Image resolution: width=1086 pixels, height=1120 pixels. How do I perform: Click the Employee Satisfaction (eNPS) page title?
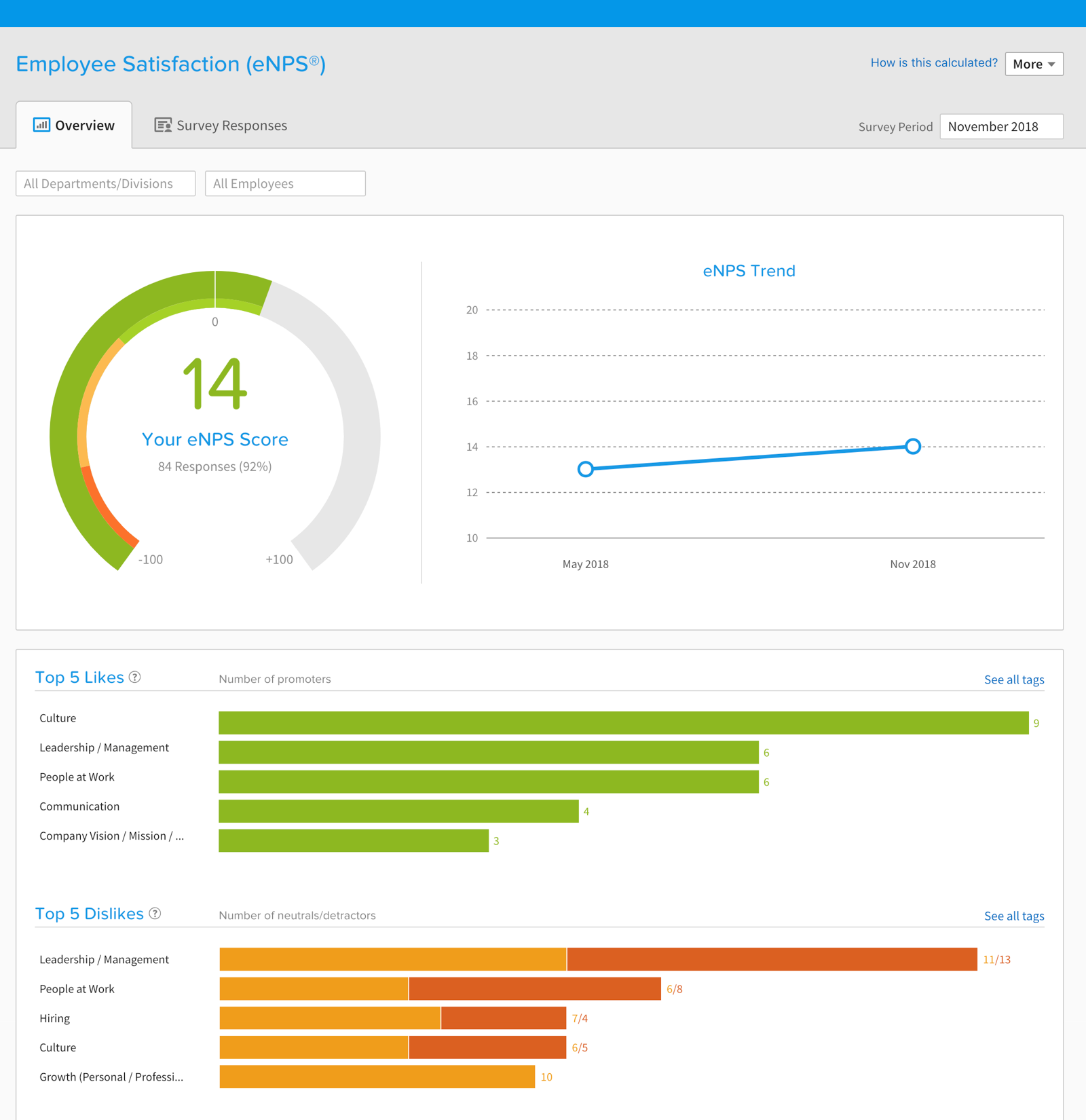171,64
